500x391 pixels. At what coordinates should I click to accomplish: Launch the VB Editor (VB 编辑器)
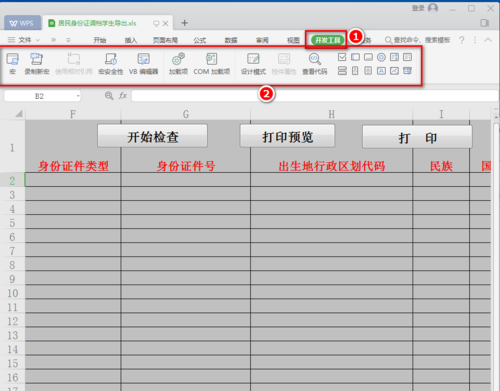click(144, 63)
